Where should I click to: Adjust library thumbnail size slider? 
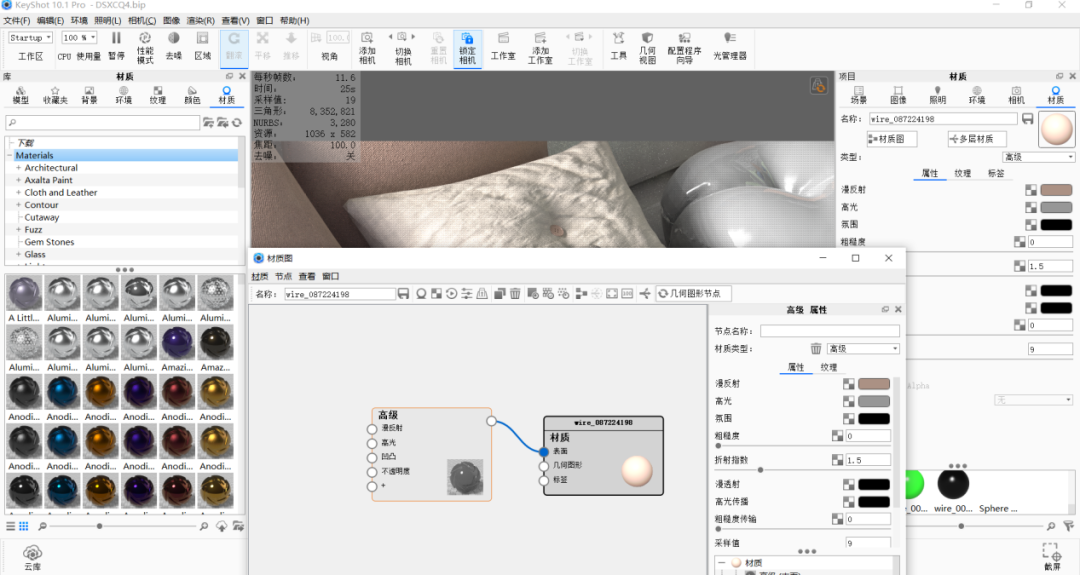[x=99, y=526]
